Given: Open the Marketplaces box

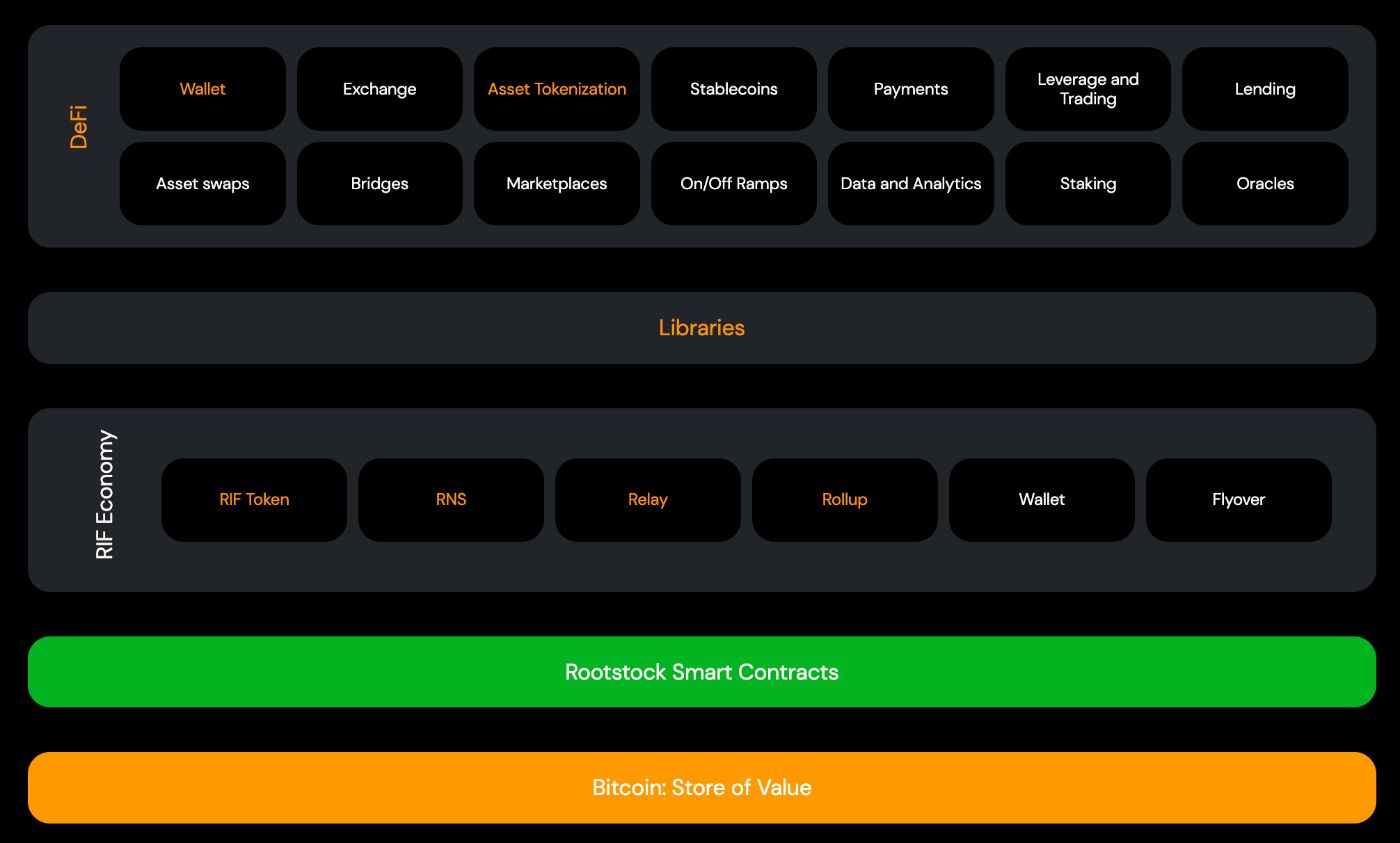Looking at the screenshot, I should 557,183.
